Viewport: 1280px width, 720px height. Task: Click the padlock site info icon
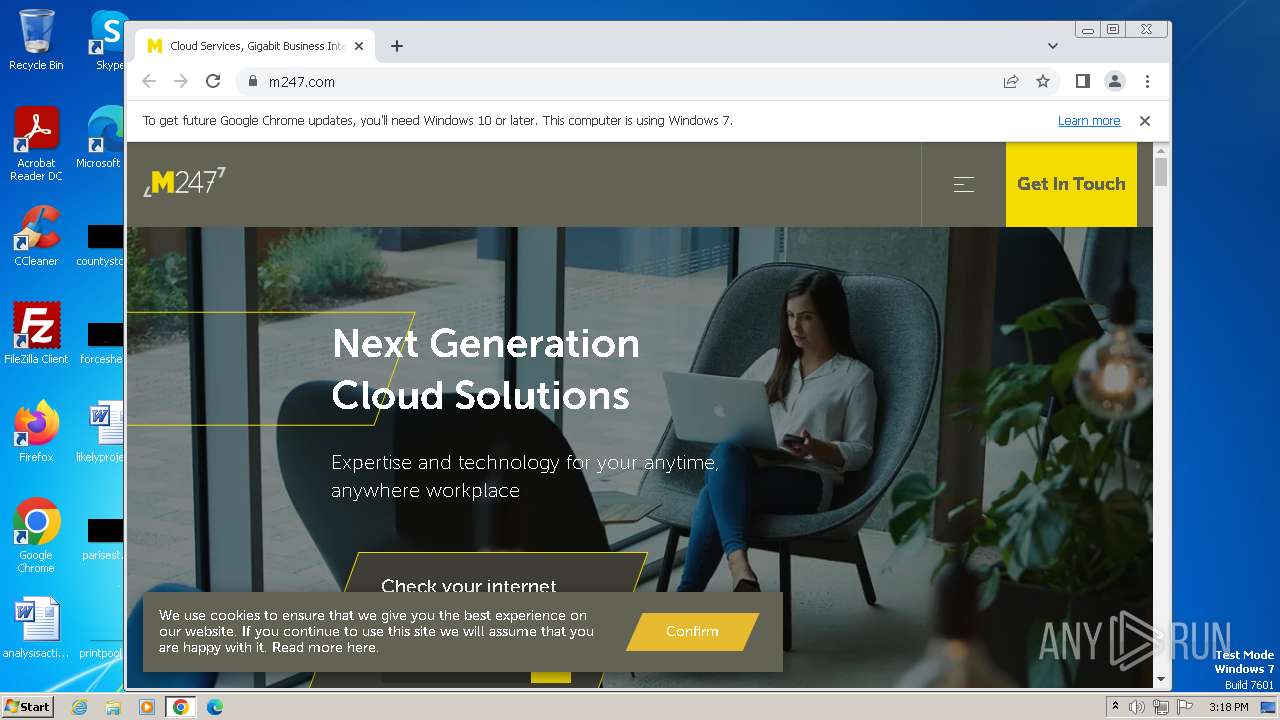pos(252,82)
